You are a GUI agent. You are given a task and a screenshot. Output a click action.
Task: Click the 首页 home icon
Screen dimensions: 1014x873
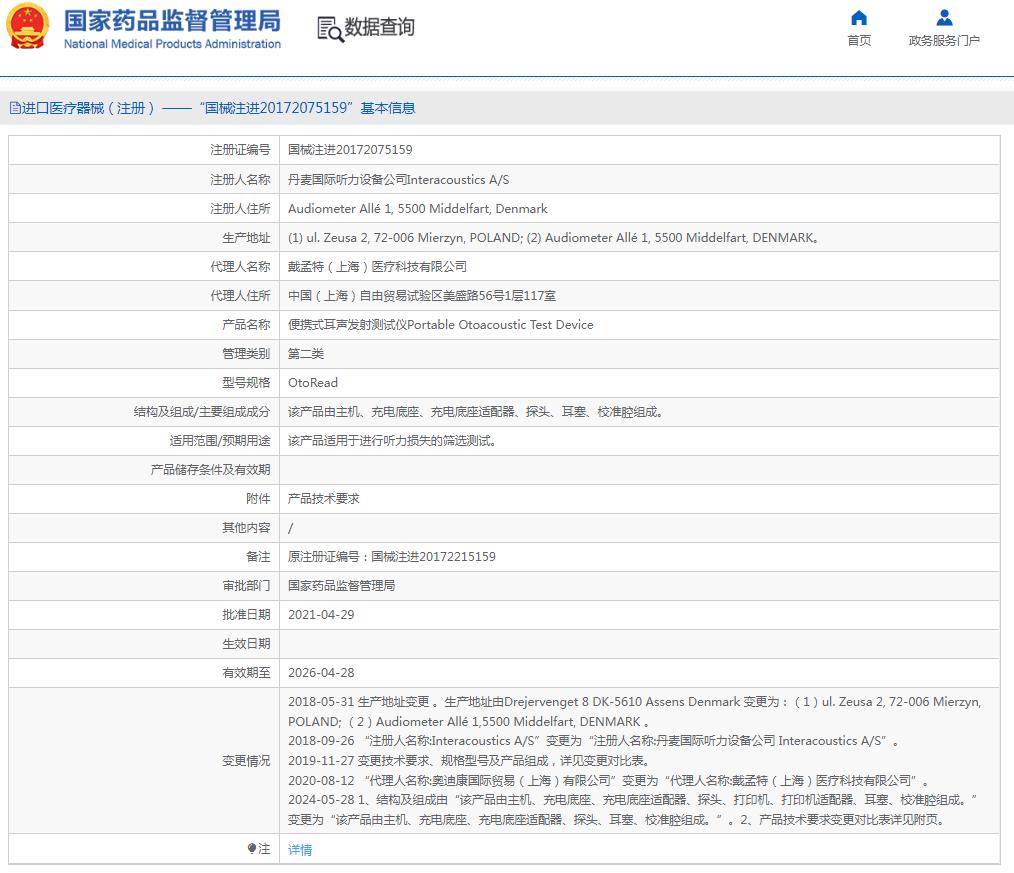click(x=859, y=17)
